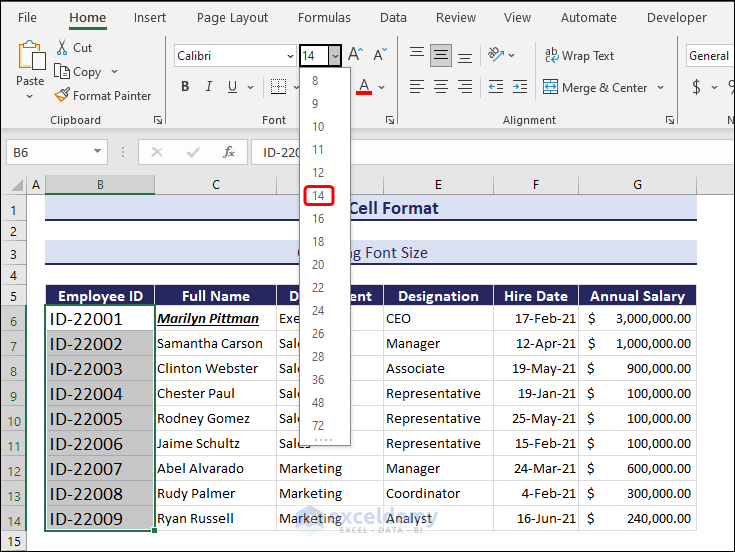Screen dimensions: 735x552
Task: Click the Cut scissors icon
Action: click(x=62, y=47)
